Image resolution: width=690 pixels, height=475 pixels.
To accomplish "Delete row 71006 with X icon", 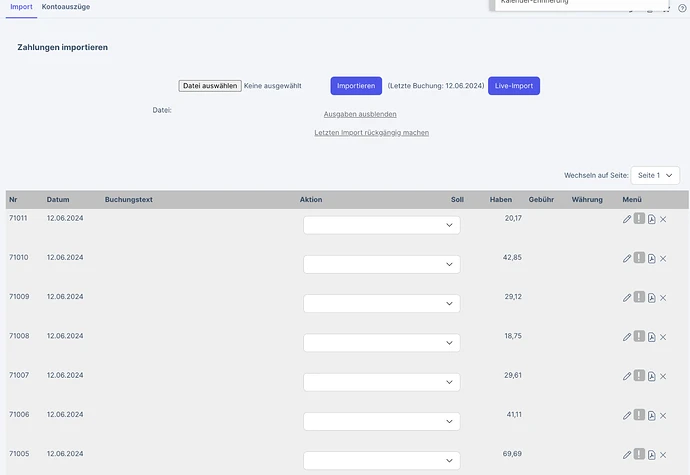I will point(663,416).
